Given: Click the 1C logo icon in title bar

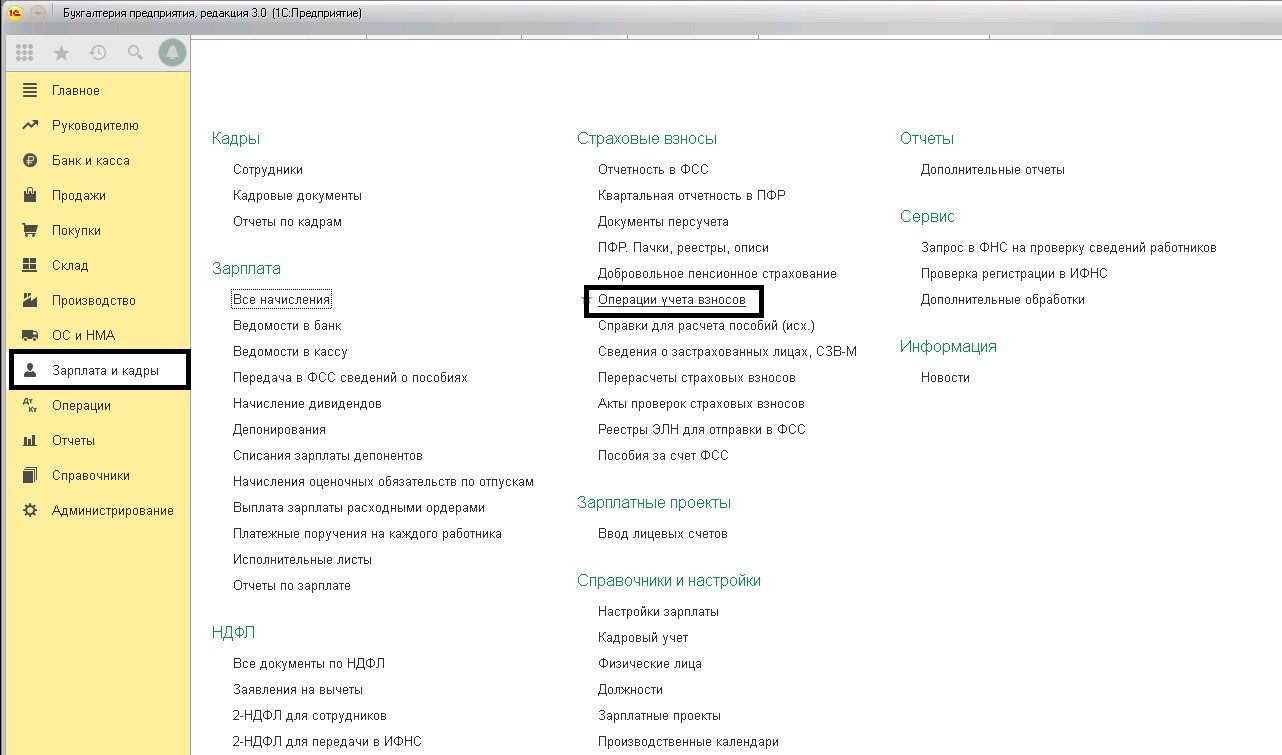Looking at the screenshot, I should (15, 13).
